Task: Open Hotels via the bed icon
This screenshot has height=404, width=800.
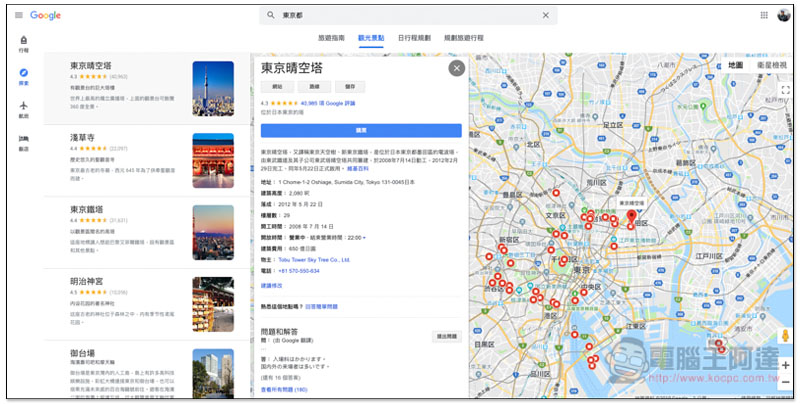Action: [23, 138]
